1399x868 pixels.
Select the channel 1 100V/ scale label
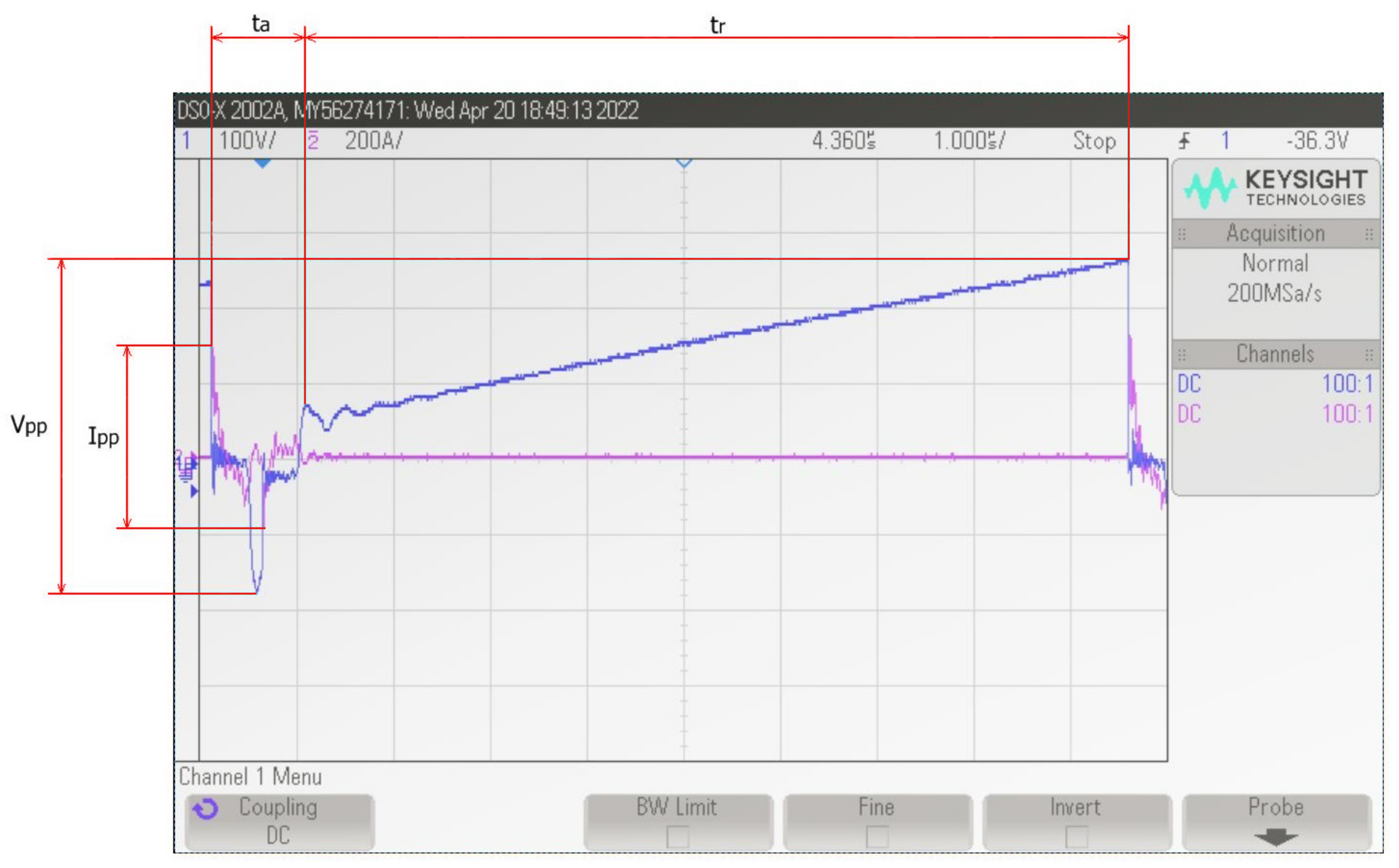tap(247, 141)
